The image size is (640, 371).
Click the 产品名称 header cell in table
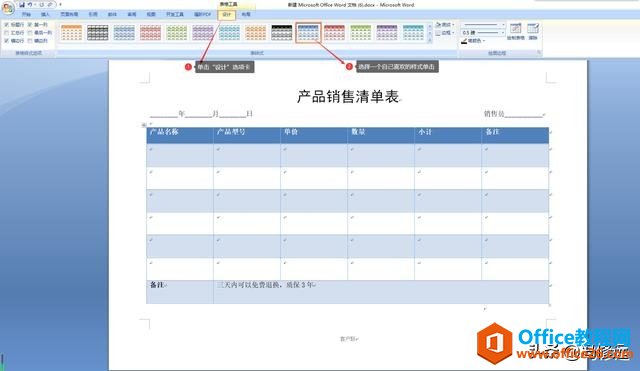pyautogui.click(x=180, y=135)
